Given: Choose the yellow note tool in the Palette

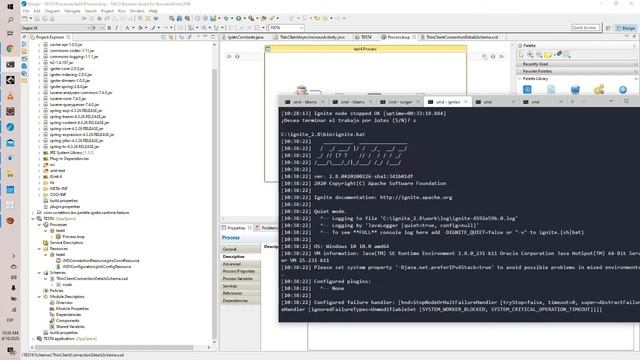Looking at the screenshot, I should [x=548, y=55].
